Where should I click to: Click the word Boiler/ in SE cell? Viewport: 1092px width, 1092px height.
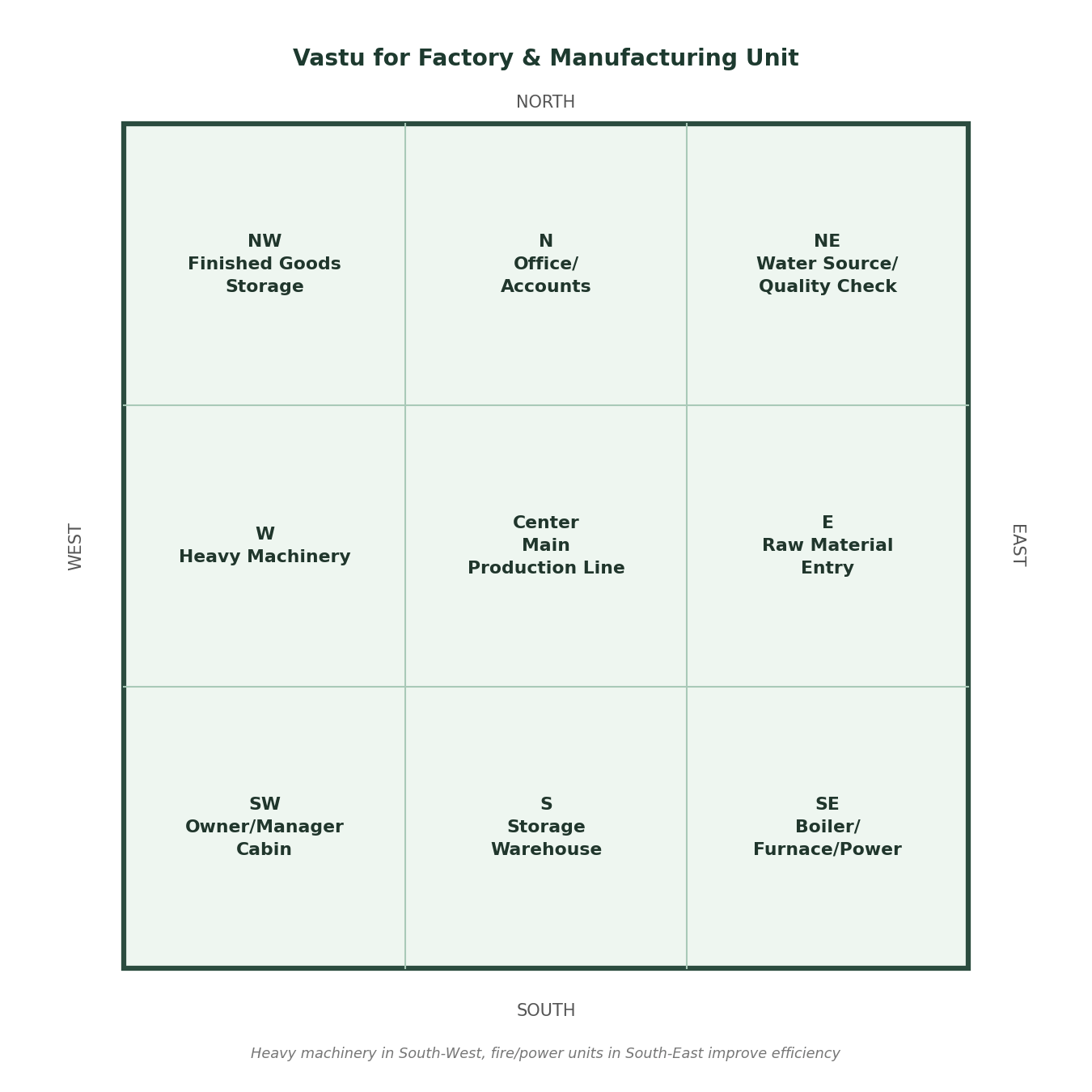click(x=827, y=827)
